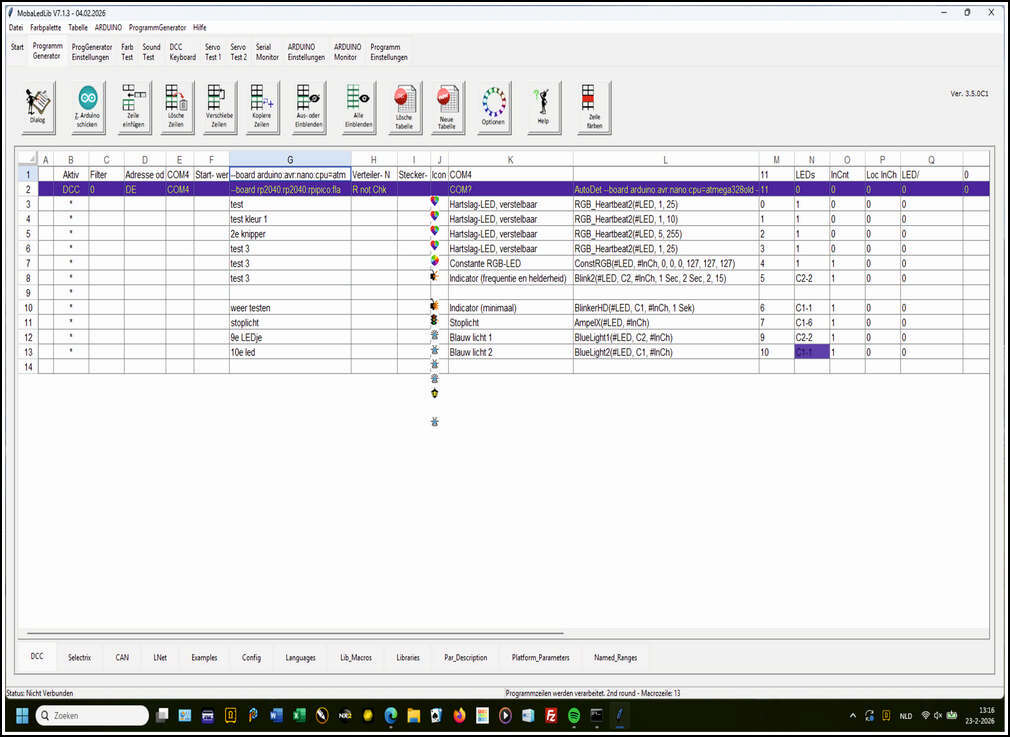This screenshot has height=737, width=1010.
Task: Click the Zeile färben color button
Action: (x=594, y=107)
